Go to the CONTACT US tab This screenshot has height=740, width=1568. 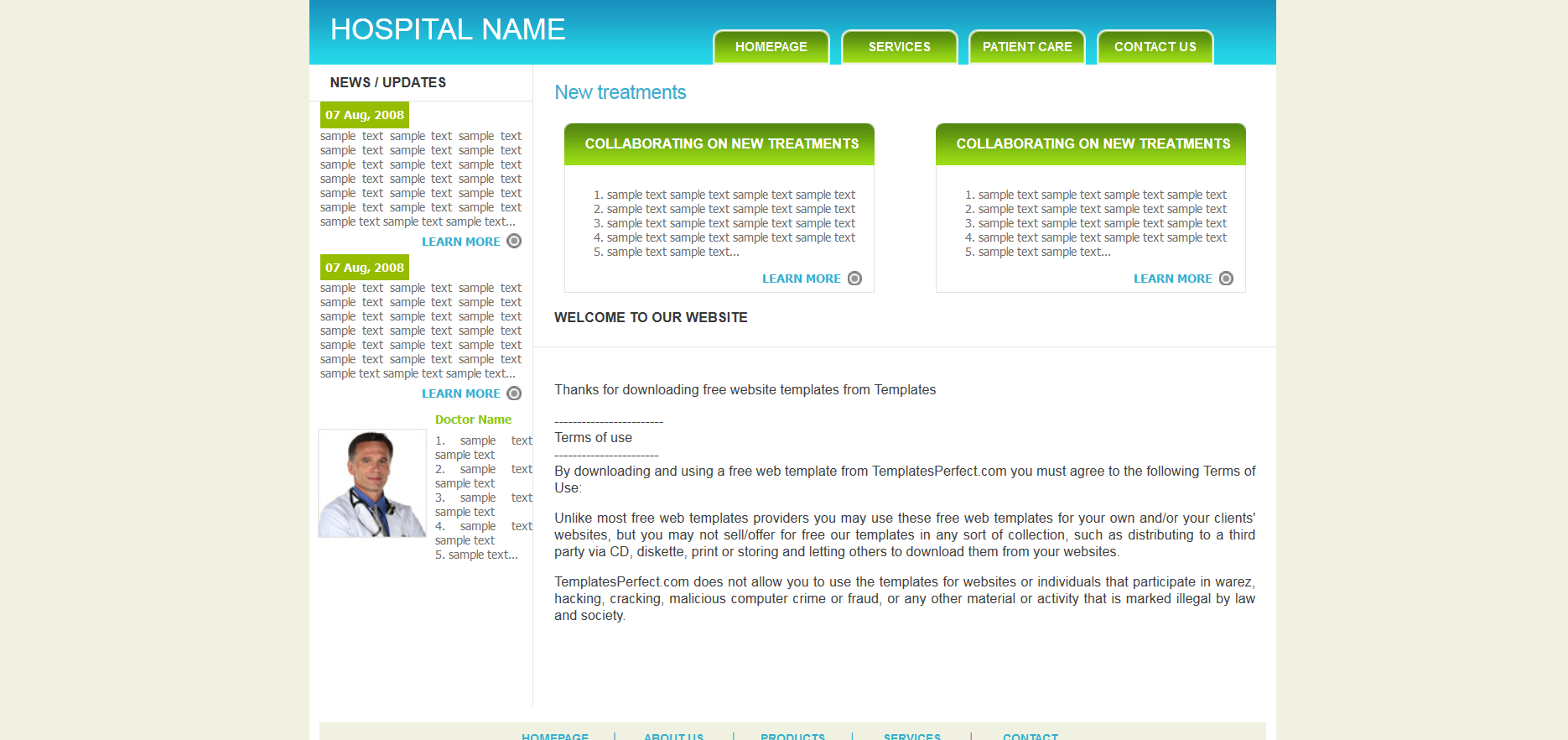click(x=1155, y=47)
